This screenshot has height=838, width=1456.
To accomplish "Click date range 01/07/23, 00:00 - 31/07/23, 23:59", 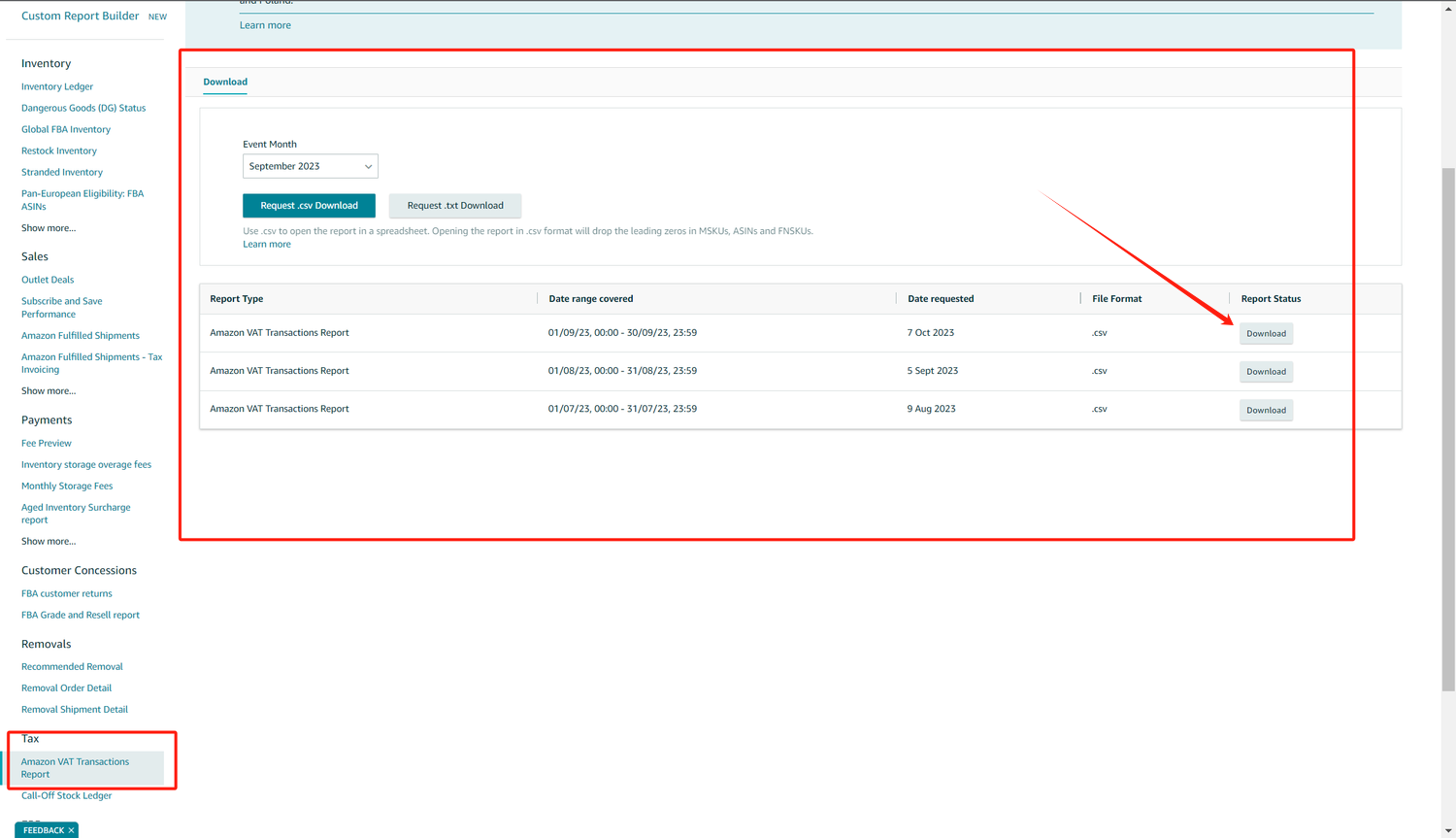I will pos(622,409).
